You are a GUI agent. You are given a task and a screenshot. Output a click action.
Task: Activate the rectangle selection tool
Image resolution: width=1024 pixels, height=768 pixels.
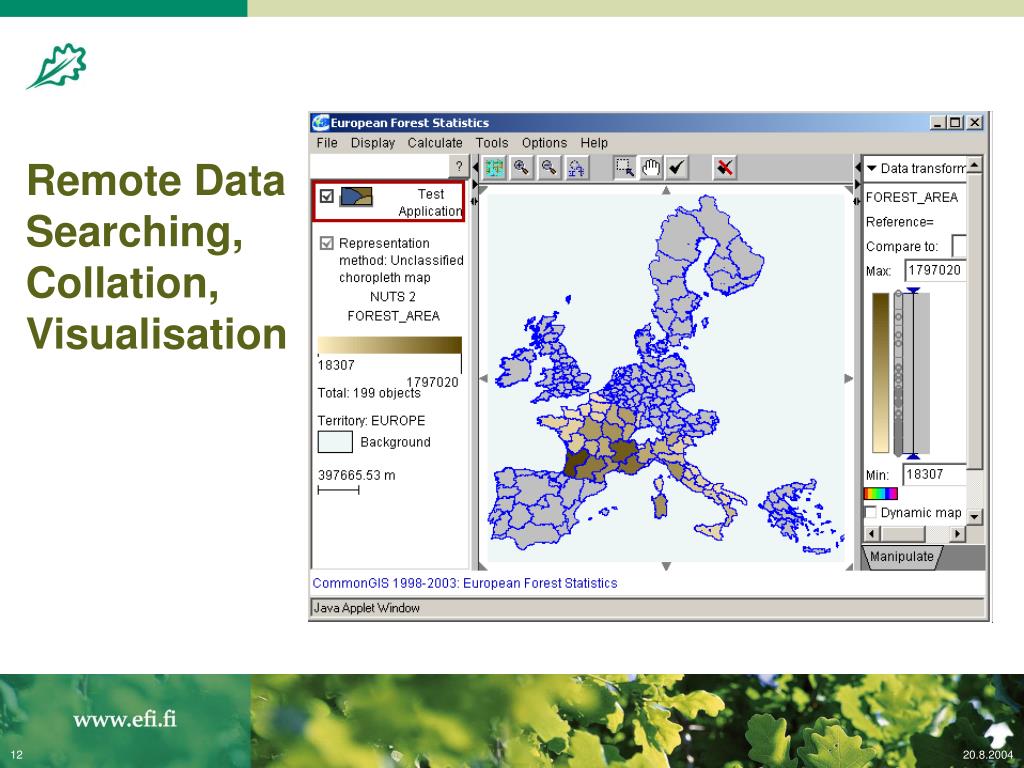click(624, 168)
